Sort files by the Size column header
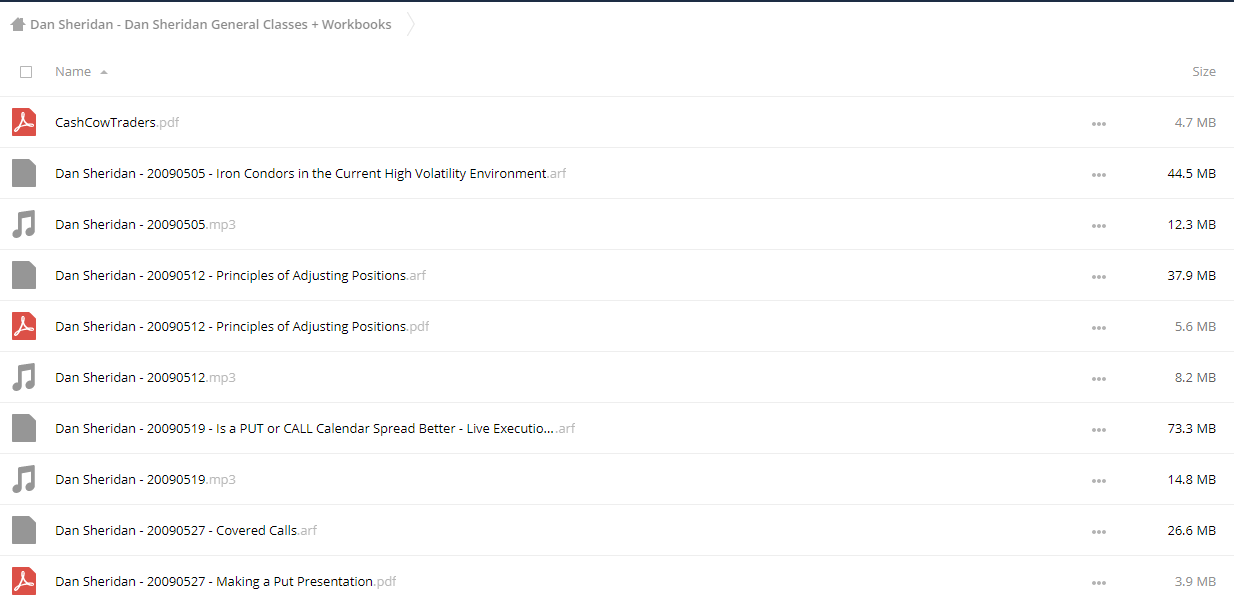 point(1204,72)
